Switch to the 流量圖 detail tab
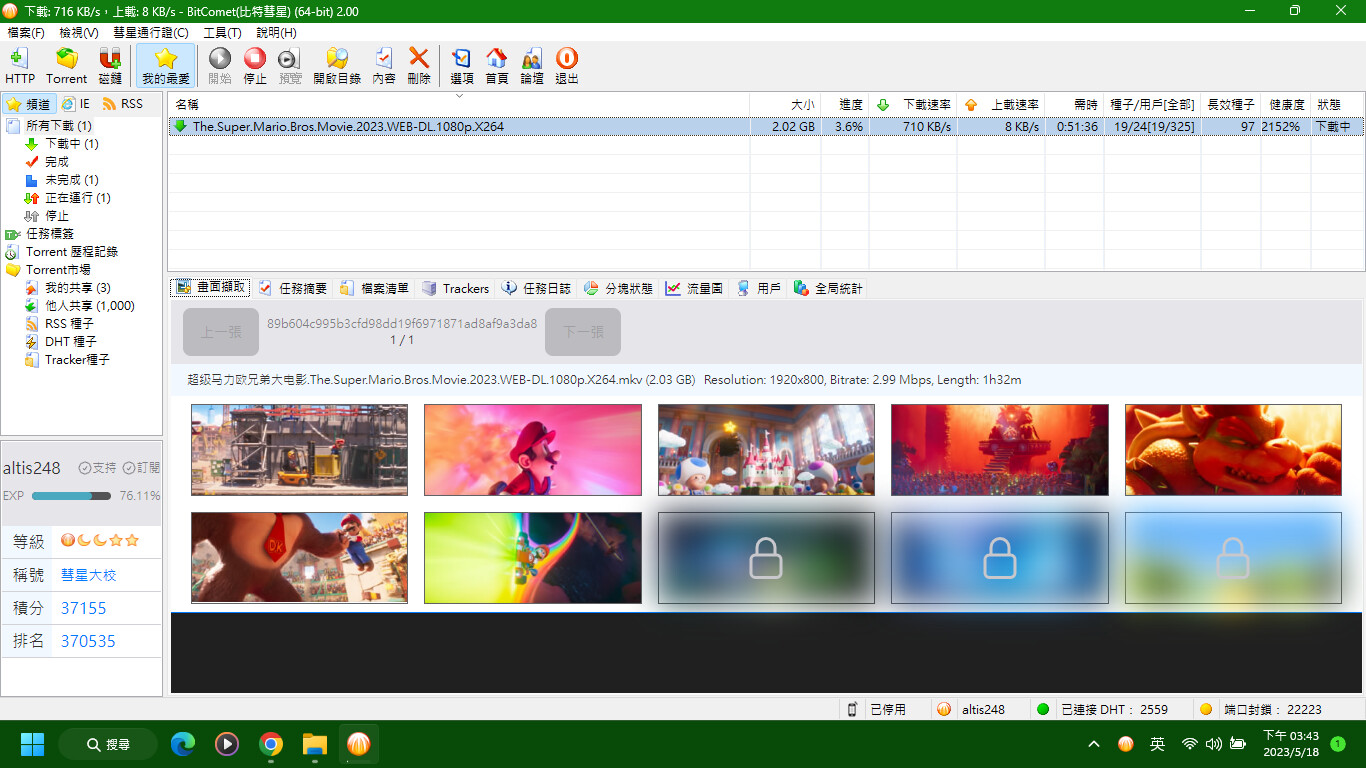This screenshot has height=768, width=1366. point(694,288)
